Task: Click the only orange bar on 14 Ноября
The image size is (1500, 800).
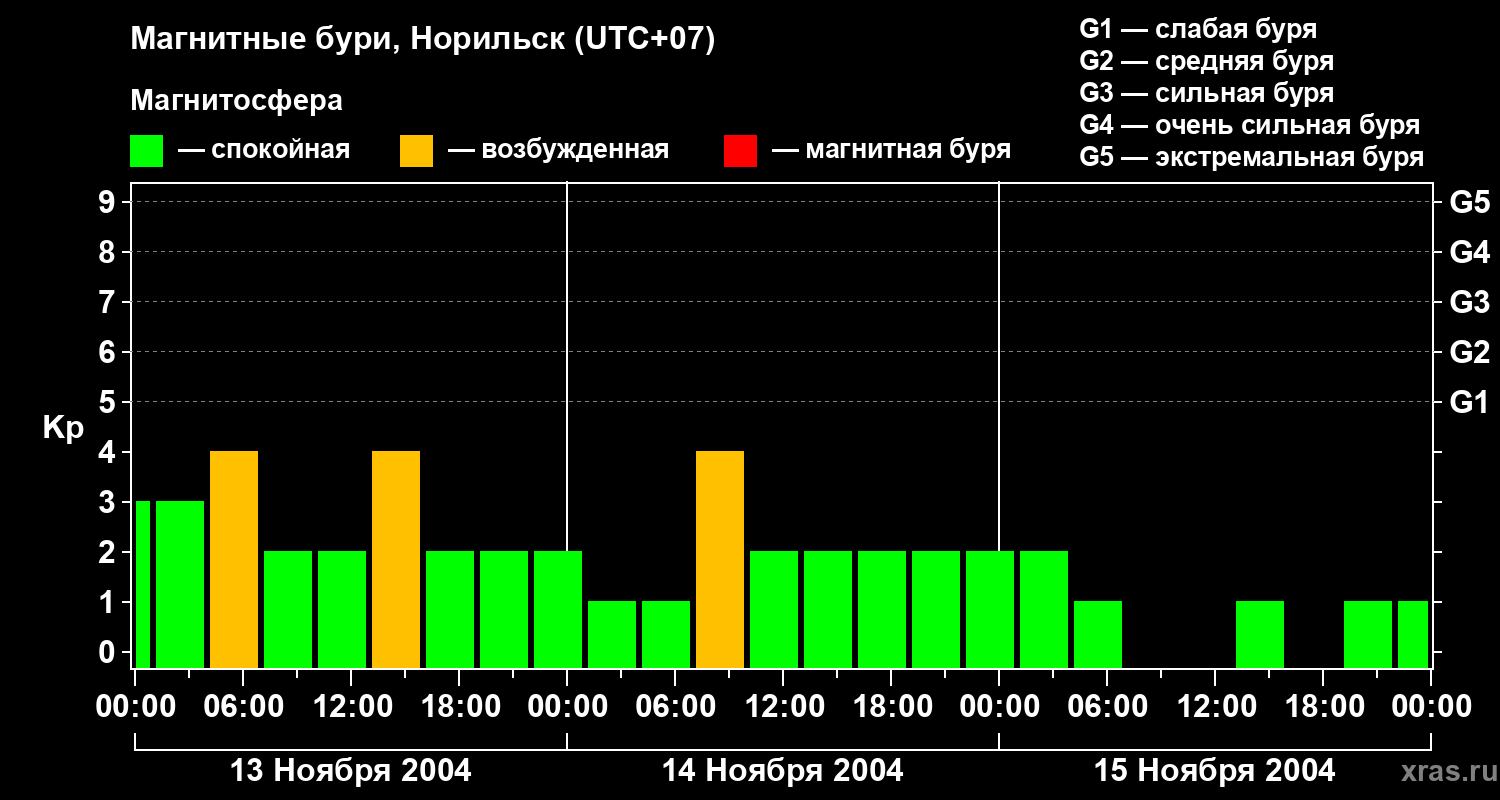Action: click(x=720, y=559)
